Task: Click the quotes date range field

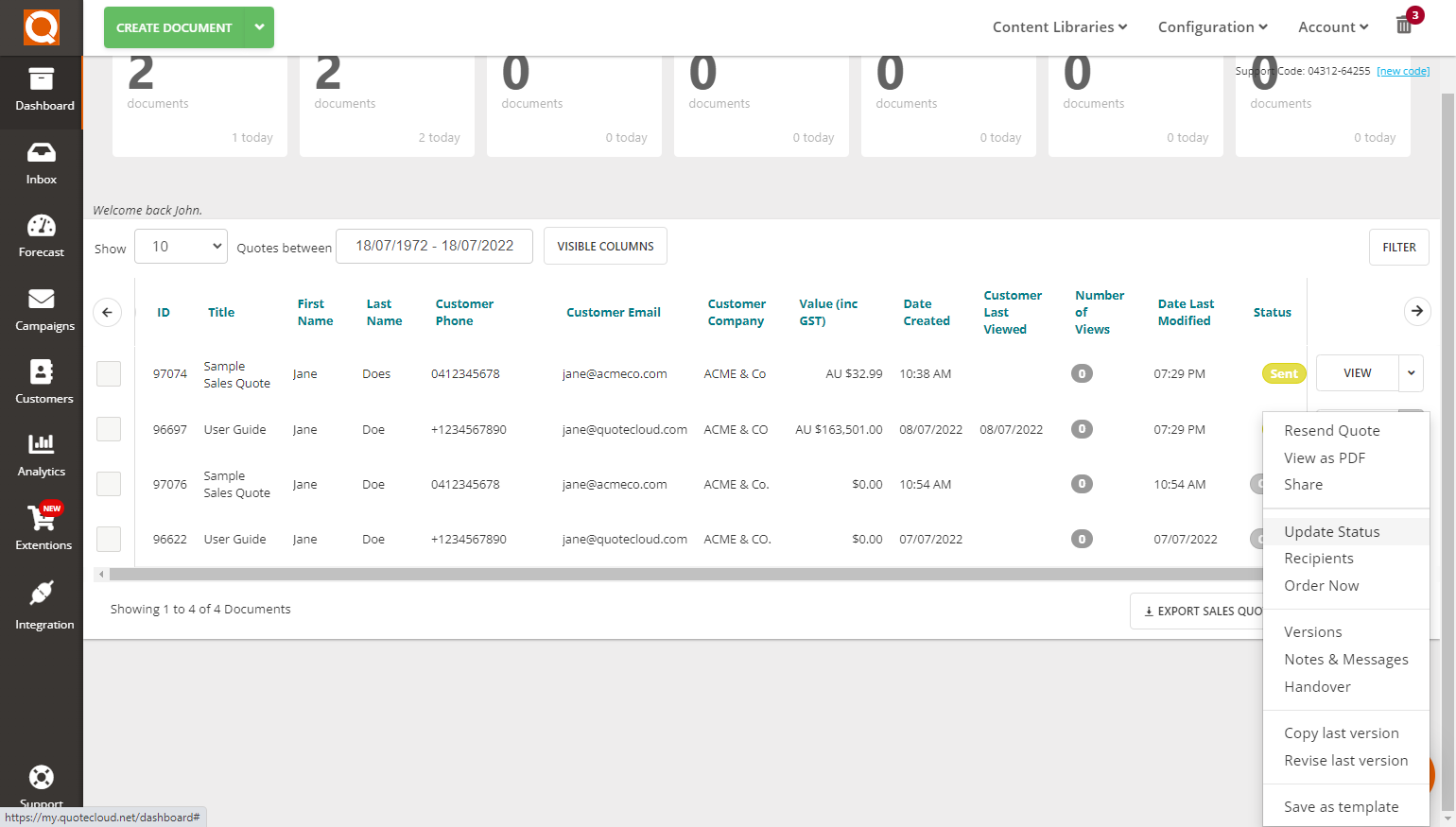Action: click(x=434, y=246)
